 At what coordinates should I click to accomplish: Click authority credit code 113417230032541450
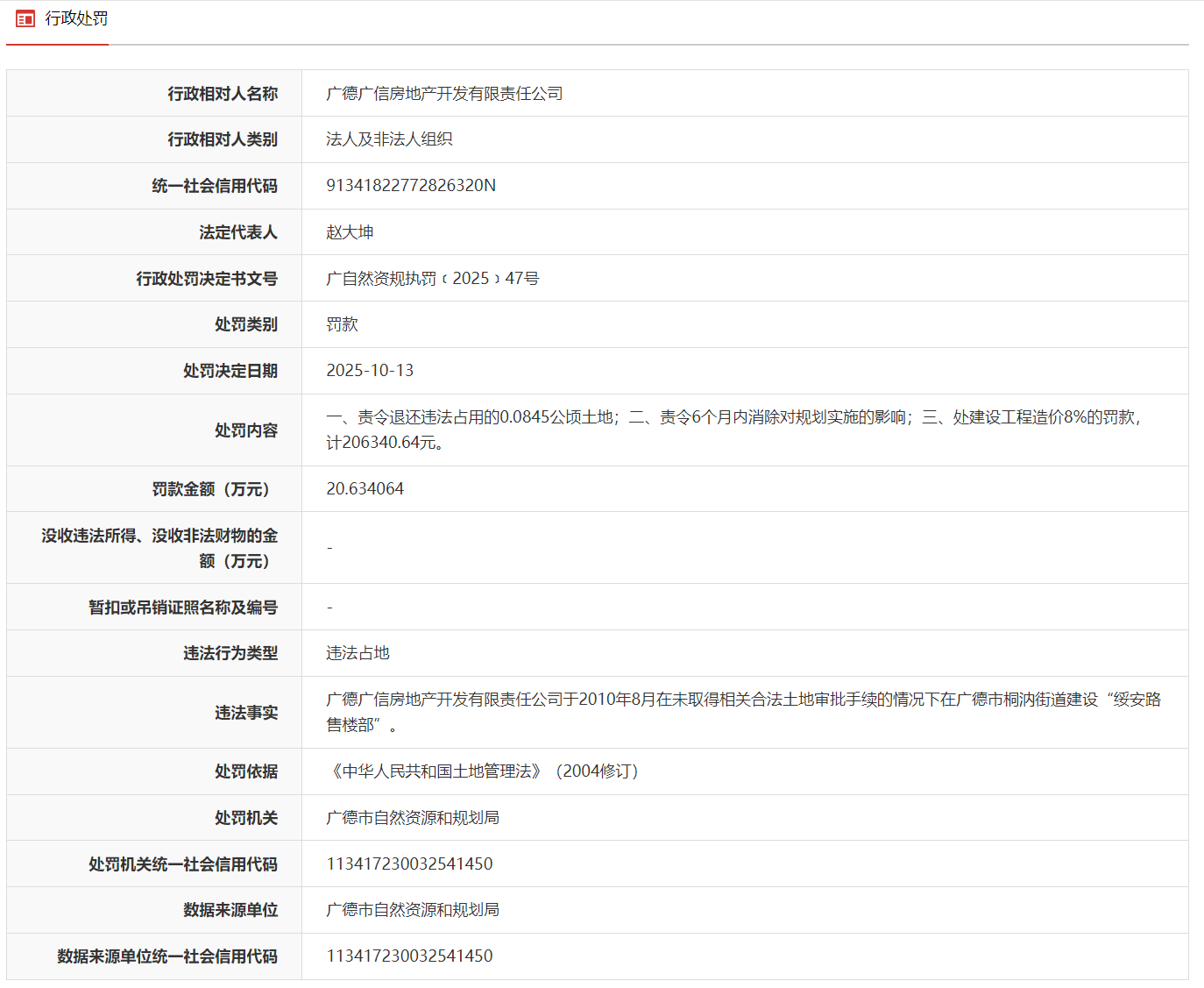point(409,864)
